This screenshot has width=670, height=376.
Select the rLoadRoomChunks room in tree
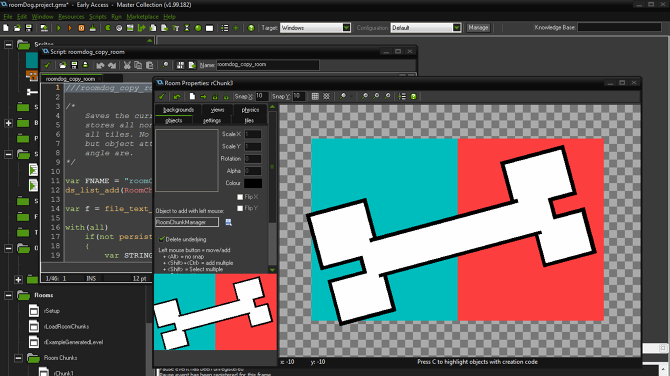66,326
